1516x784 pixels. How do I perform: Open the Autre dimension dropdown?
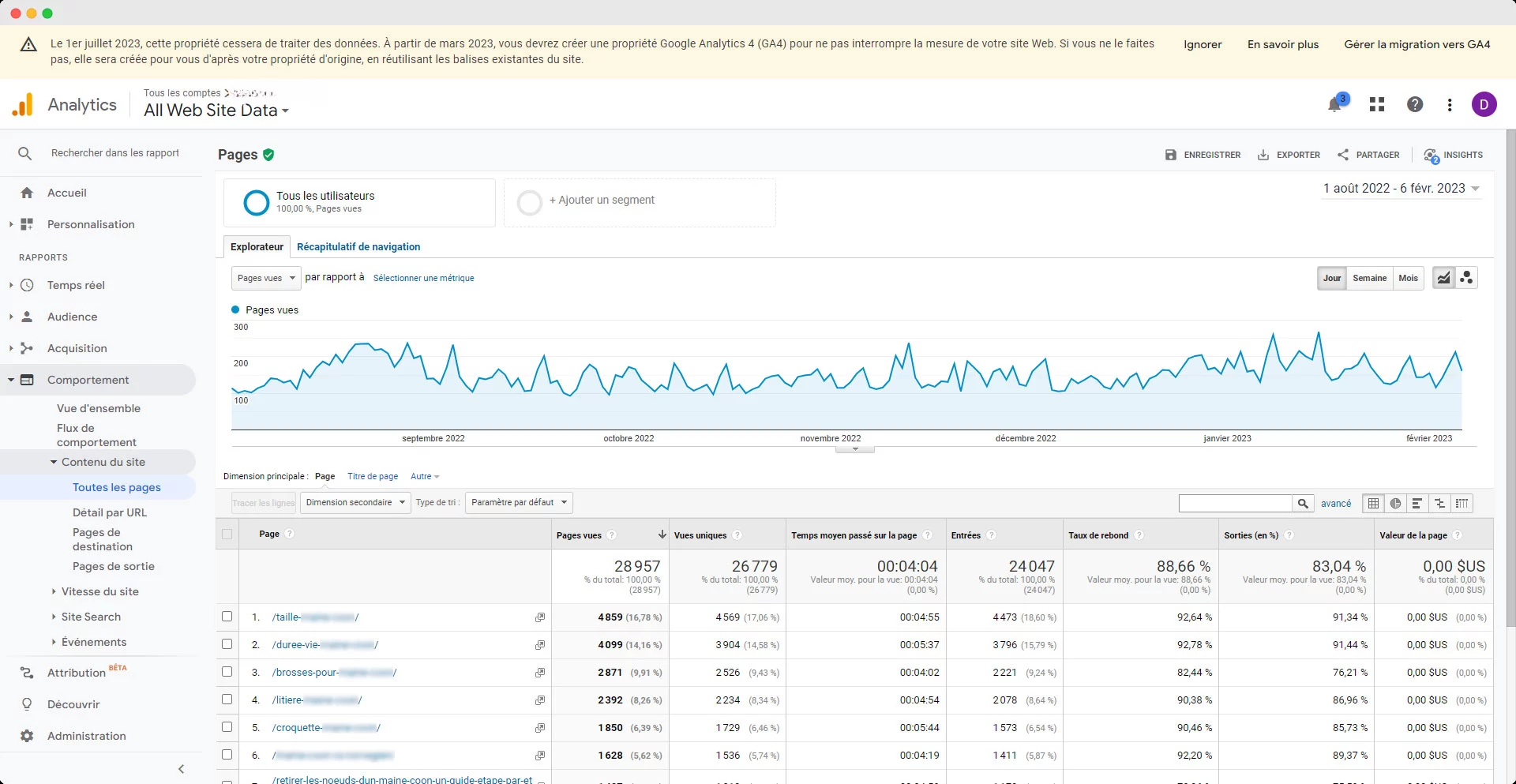[425, 477]
